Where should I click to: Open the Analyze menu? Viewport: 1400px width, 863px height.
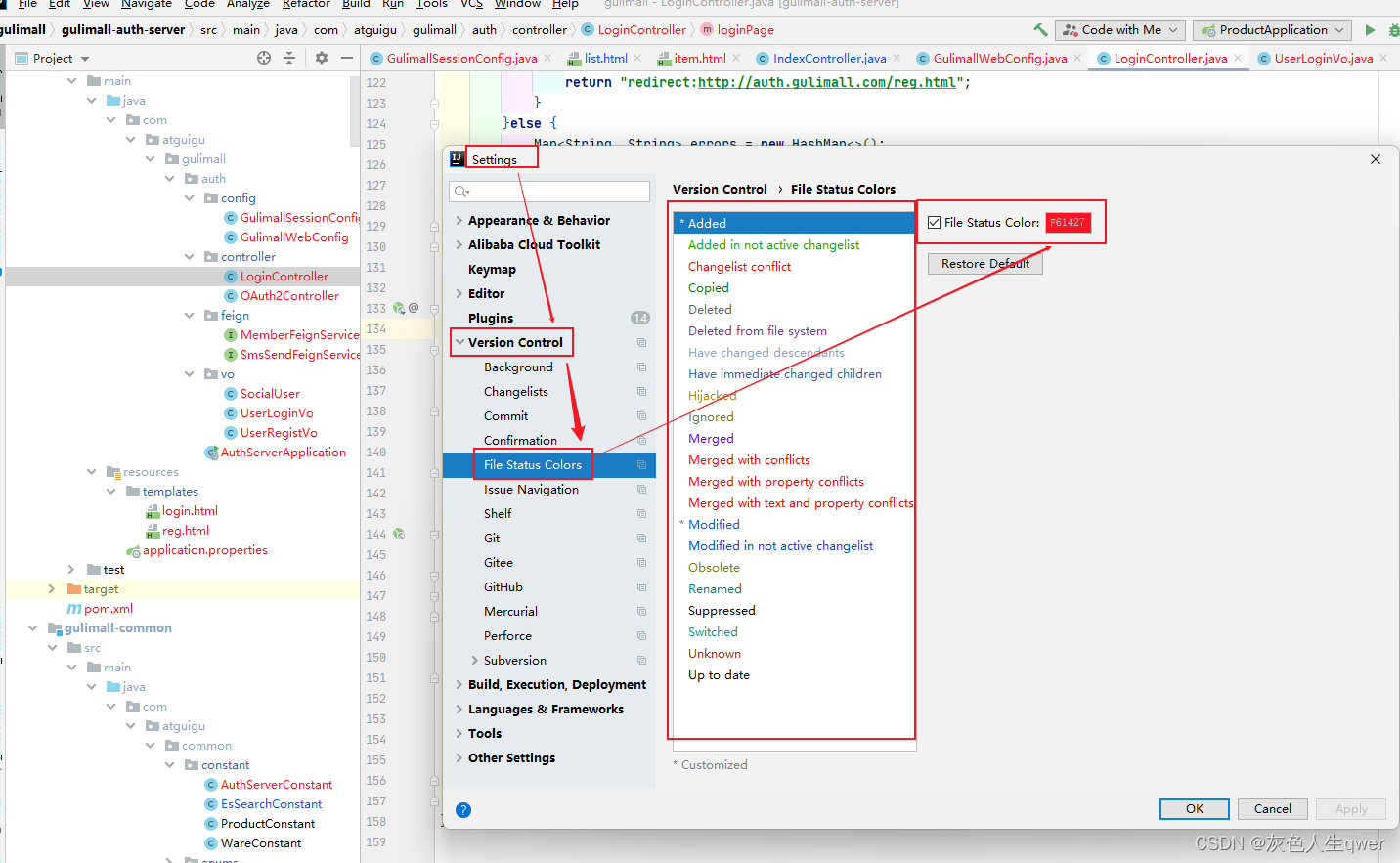(248, 4)
